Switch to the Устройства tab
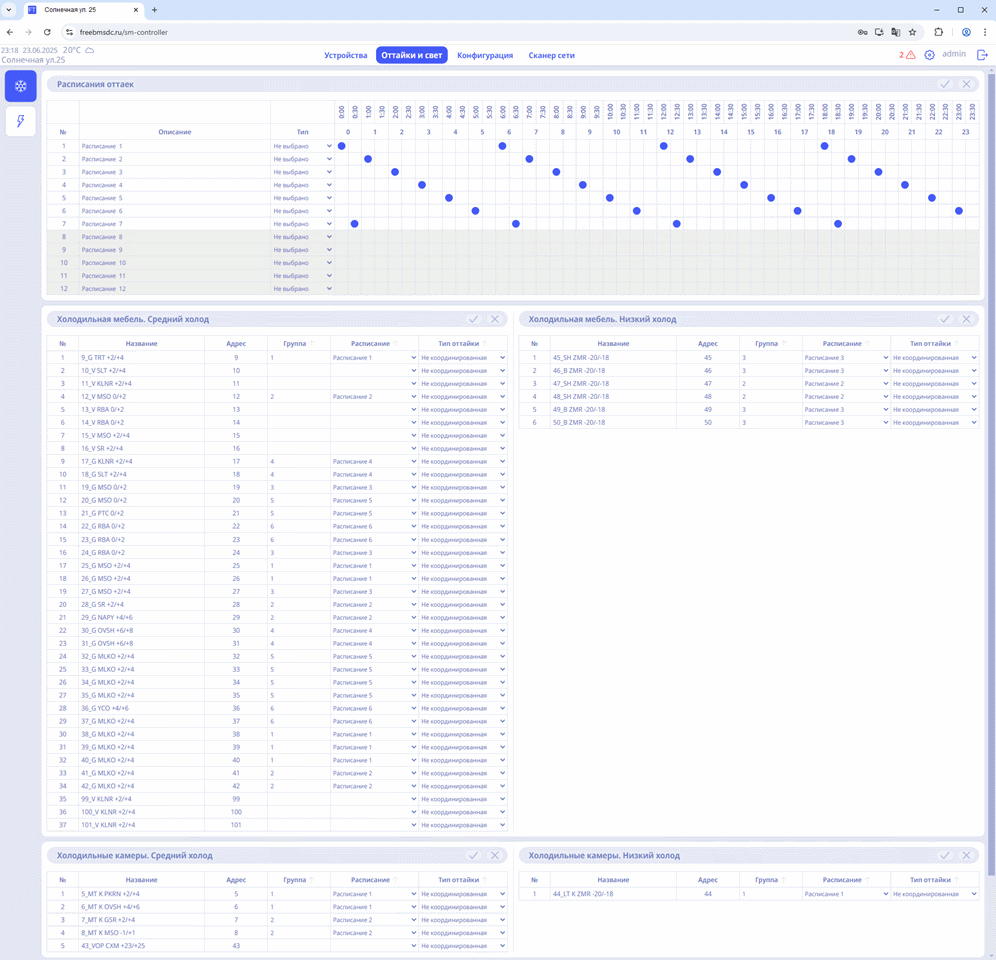This screenshot has width=996, height=960. pyautogui.click(x=346, y=55)
